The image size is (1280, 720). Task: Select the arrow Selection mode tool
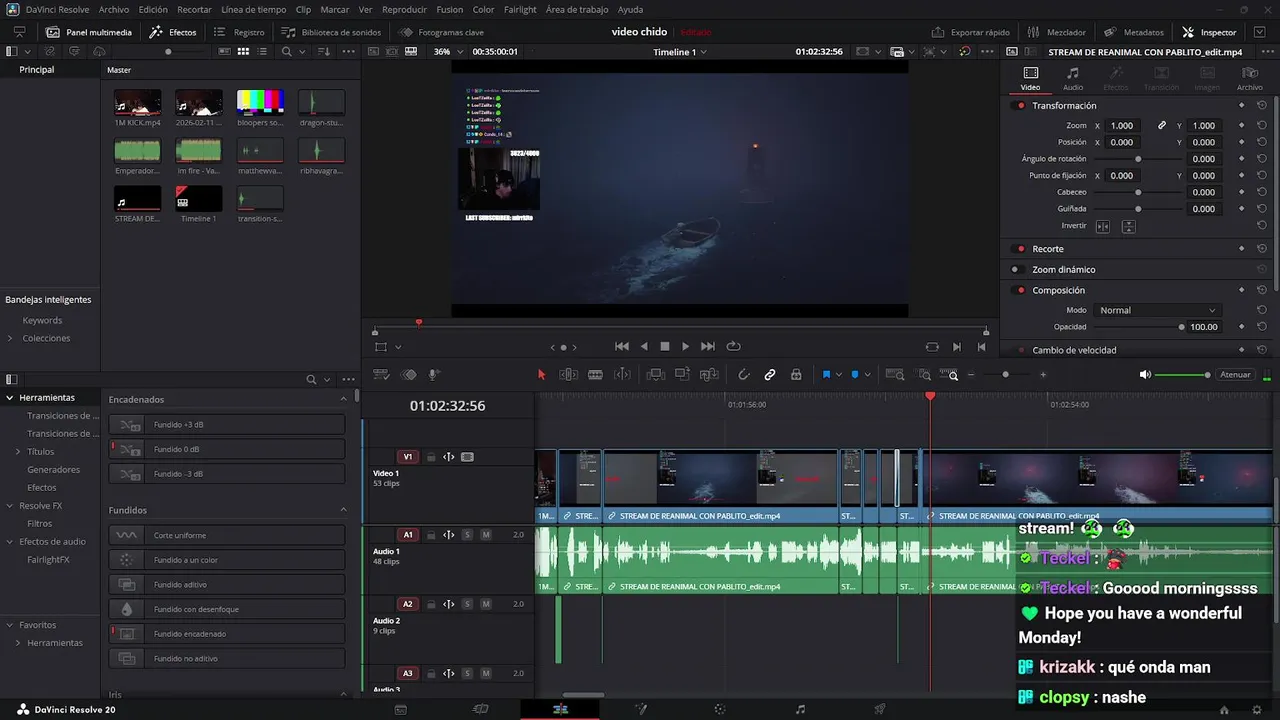tap(541, 375)
